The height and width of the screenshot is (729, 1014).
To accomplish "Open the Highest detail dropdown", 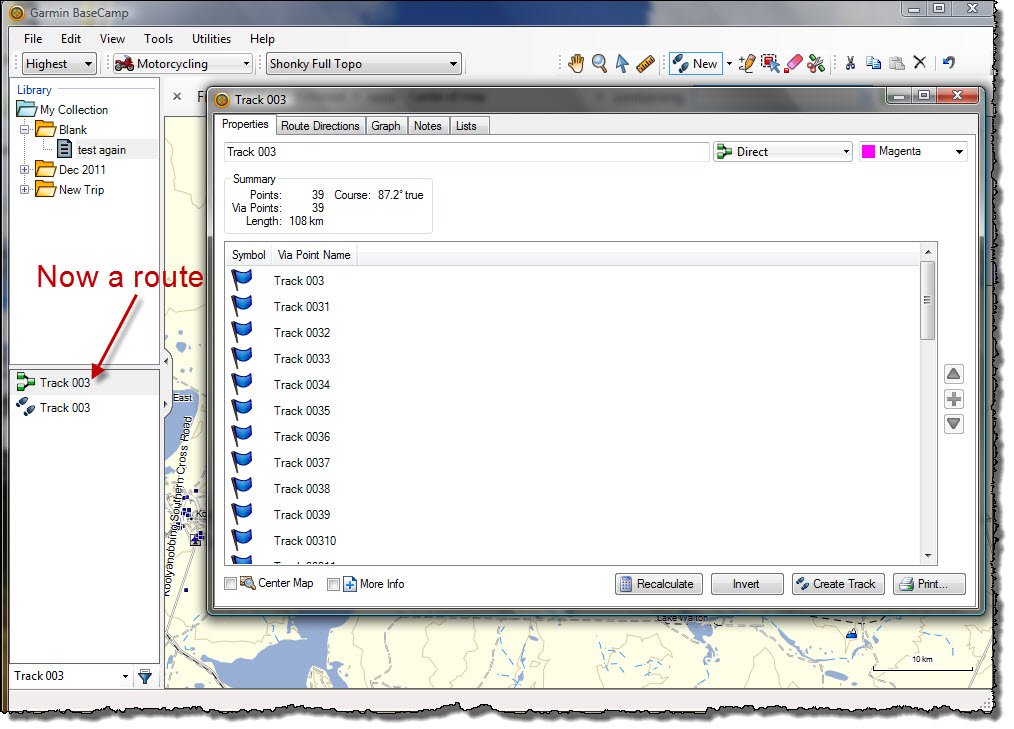I will (59, 63).
